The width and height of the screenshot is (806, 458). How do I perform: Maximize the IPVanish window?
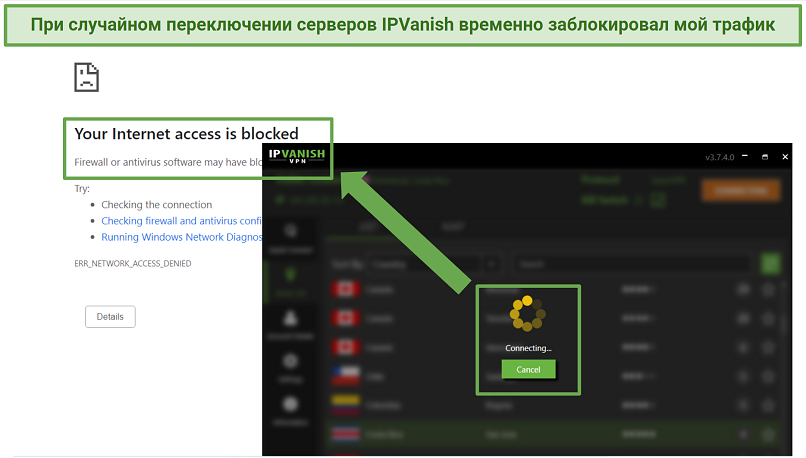coord(765,157)
